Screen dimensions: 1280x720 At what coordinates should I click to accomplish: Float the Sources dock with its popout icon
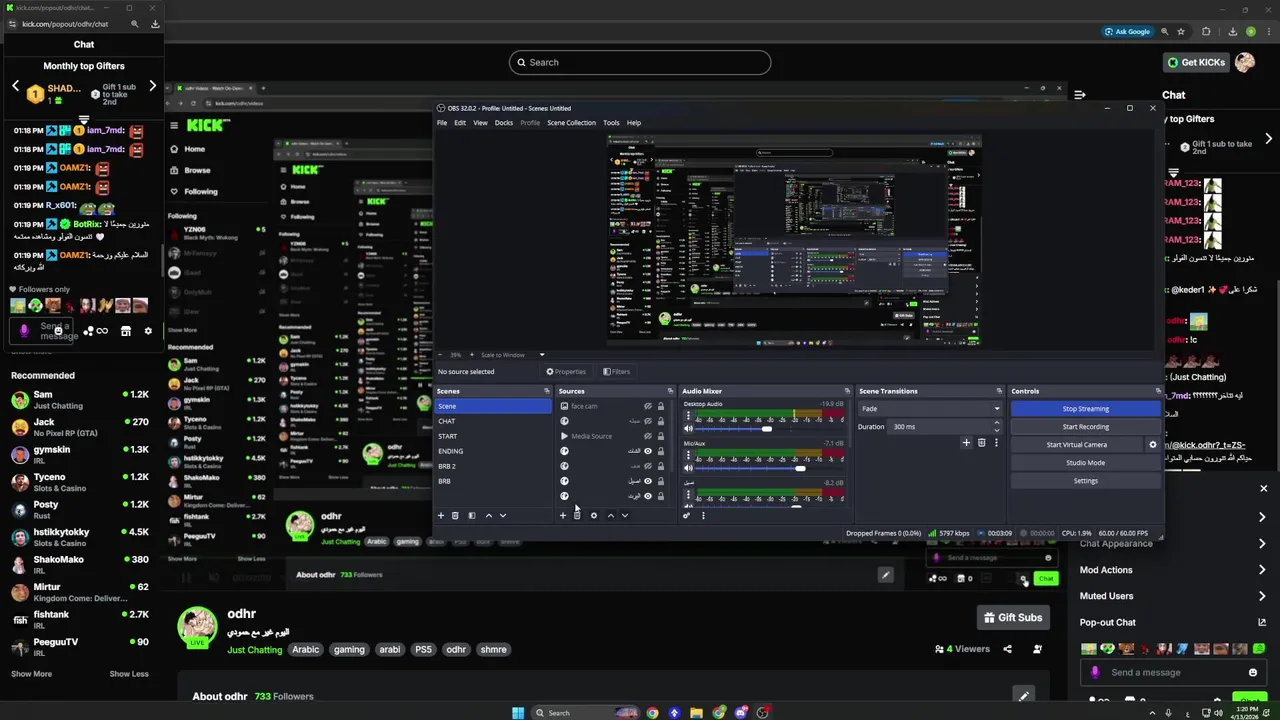coord(670,391)
